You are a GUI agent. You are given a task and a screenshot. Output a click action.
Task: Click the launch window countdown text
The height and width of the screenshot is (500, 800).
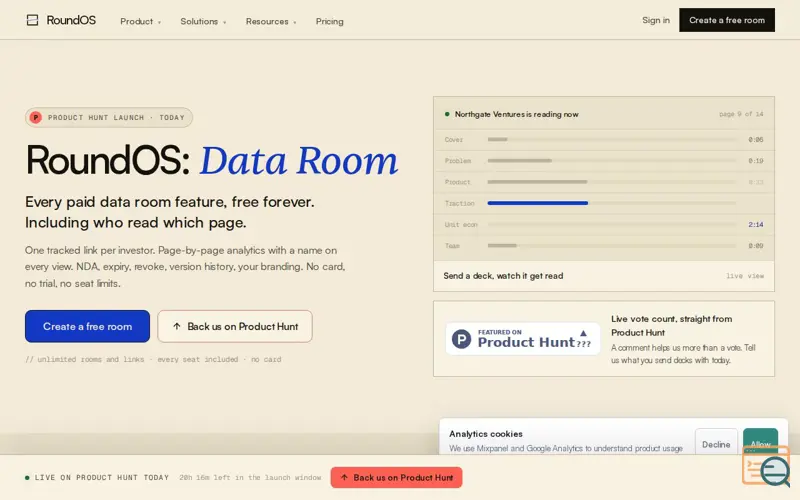point(250,478)
